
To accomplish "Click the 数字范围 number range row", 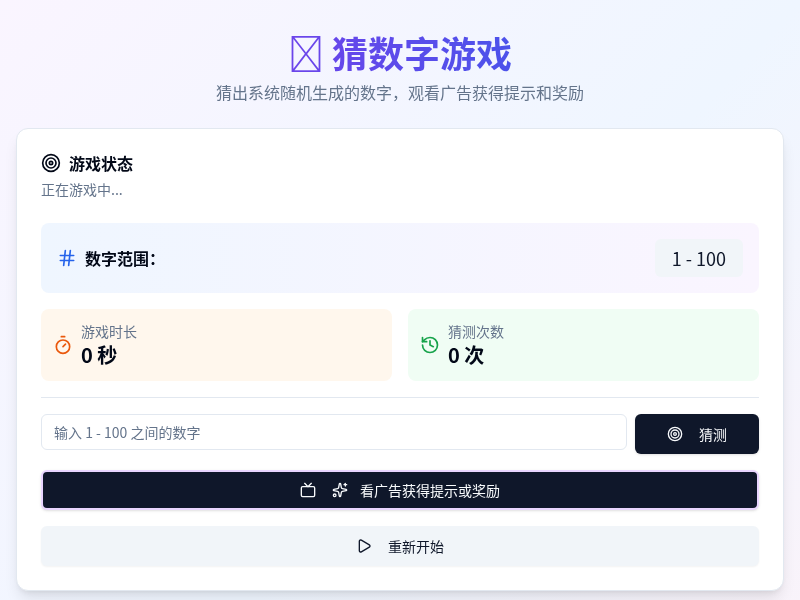I will tap(400, 258).
